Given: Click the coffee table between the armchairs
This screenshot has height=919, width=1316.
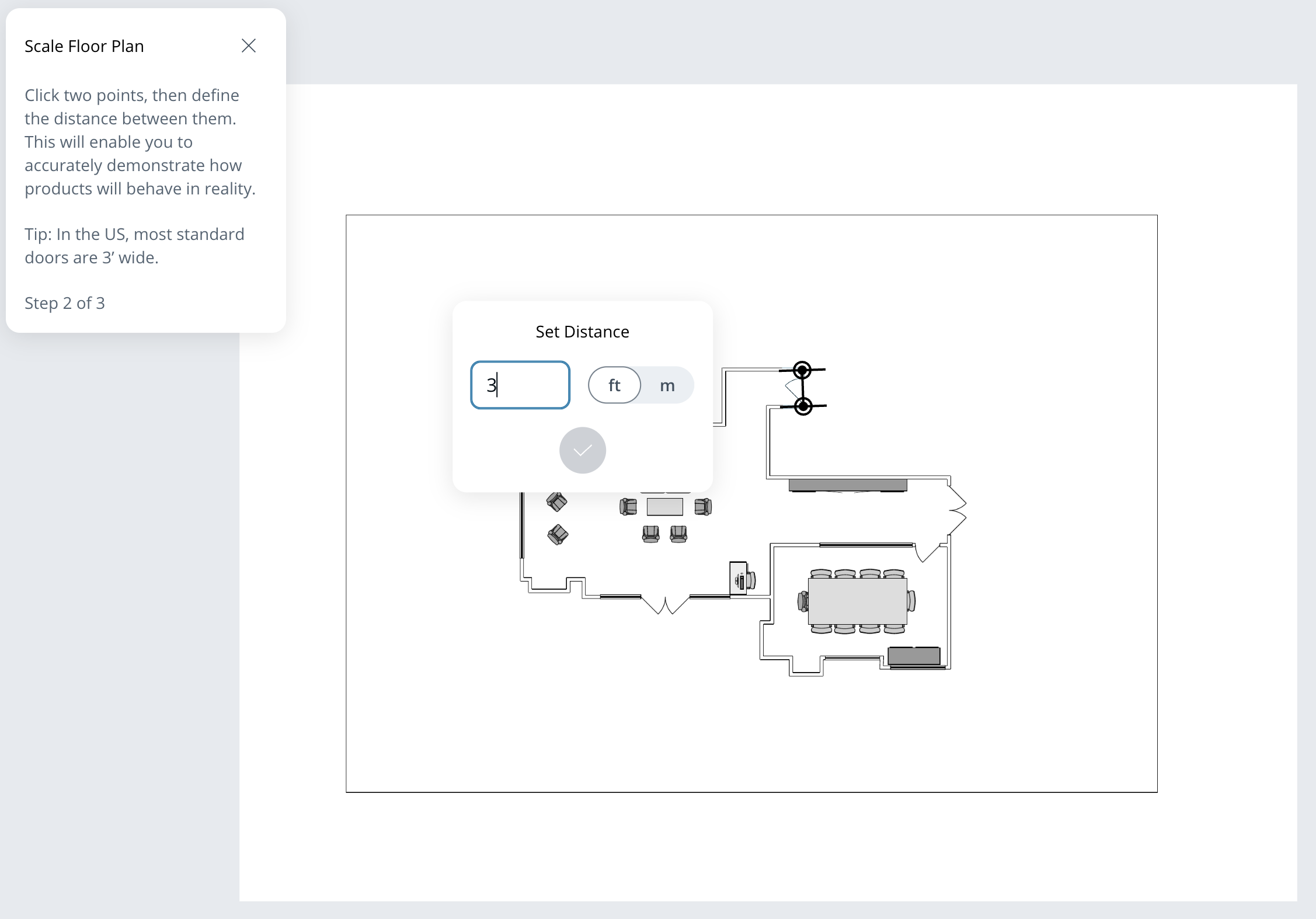Looking at the screenshot, I should click(x=664, y=507).
